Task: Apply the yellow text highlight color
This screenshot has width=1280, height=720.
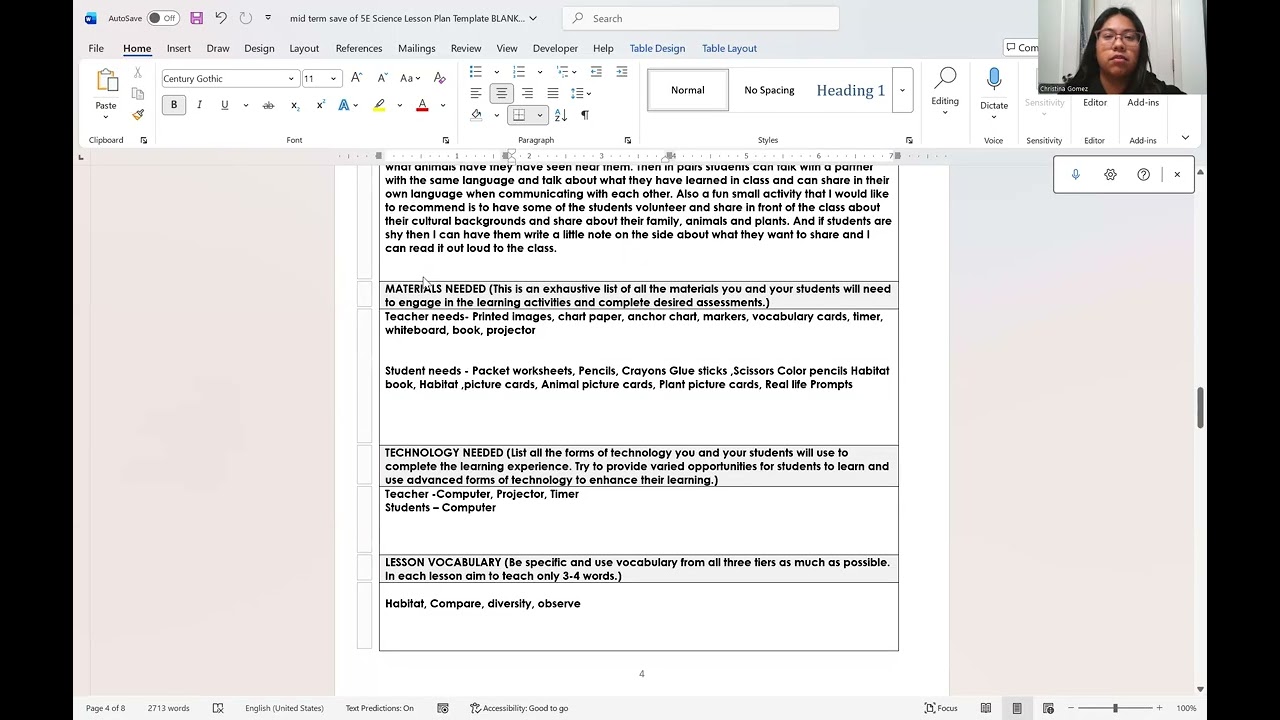Action: [x=379, y=105]
